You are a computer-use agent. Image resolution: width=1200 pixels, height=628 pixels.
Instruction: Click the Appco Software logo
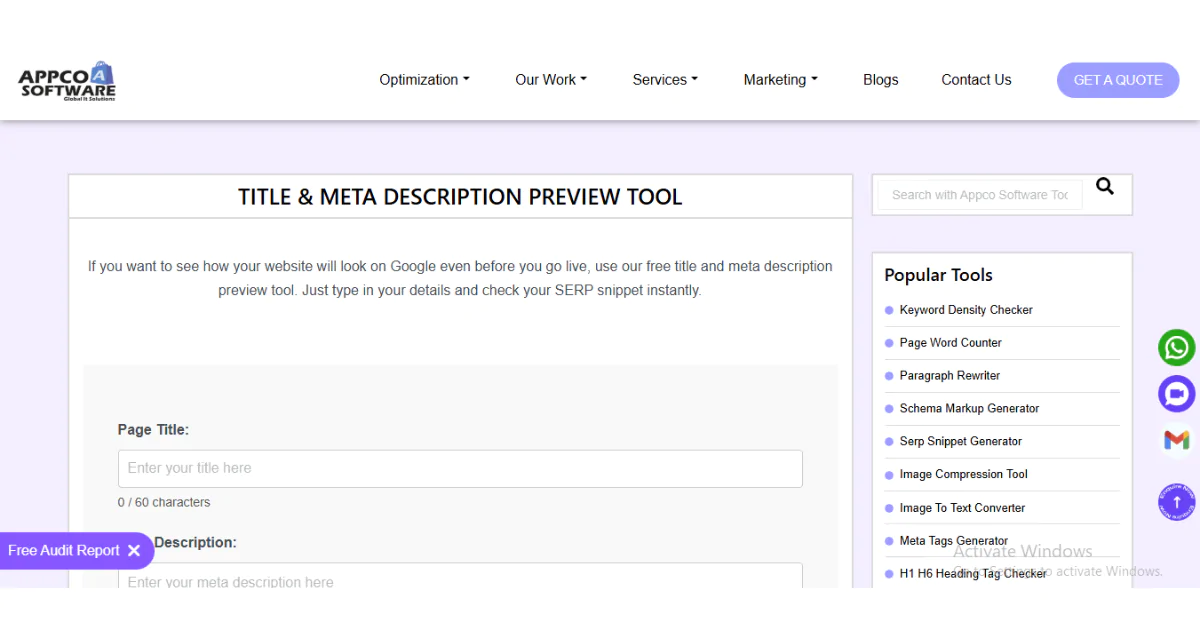coord(66,79)
